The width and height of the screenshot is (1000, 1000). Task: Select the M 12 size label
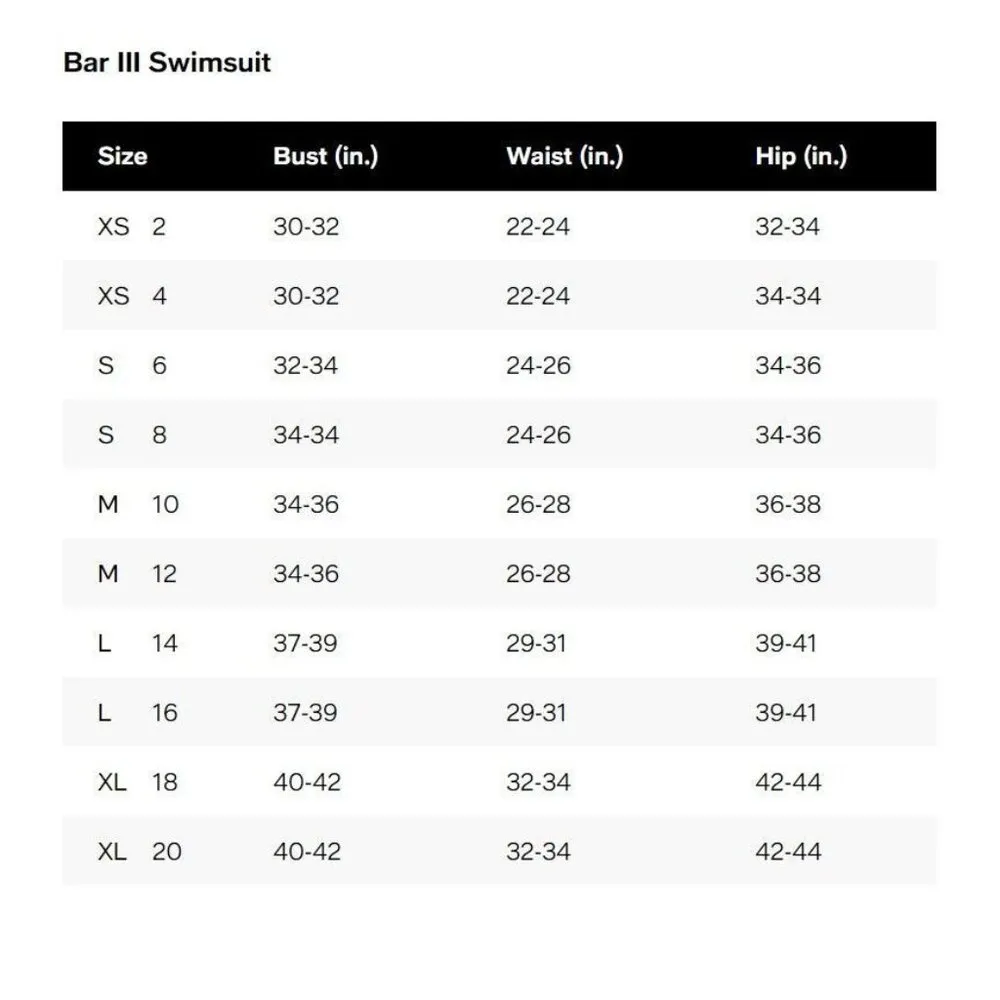coord(138,574)
